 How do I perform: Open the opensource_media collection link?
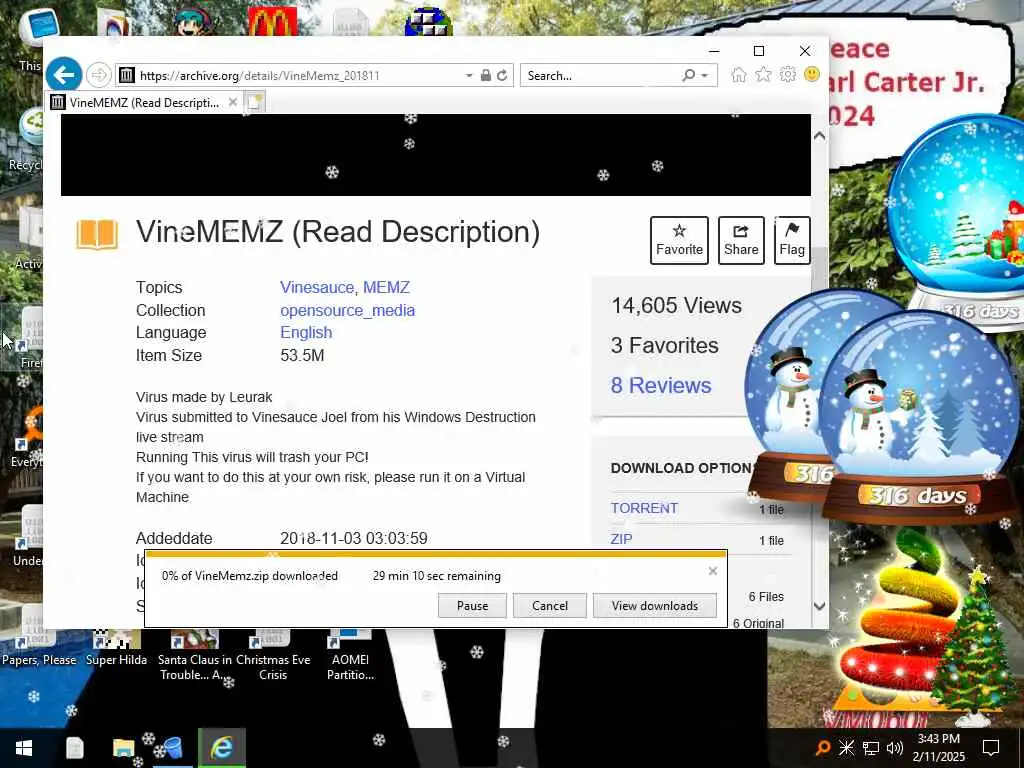click(347, 310)
